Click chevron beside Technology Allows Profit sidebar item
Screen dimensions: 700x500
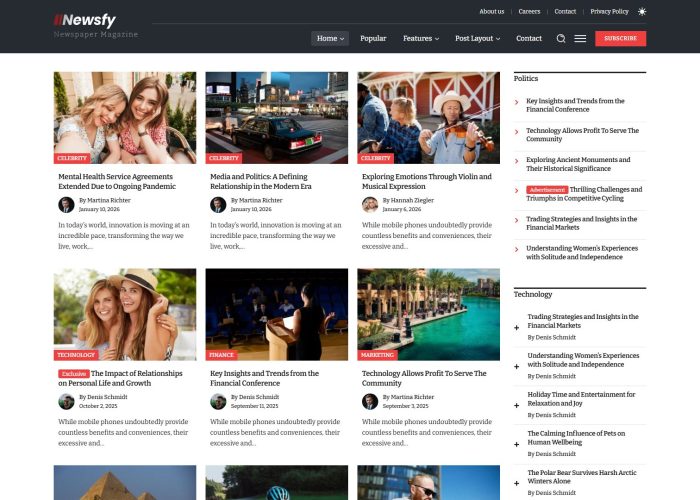pyautogui.click(x=517, y=132)
